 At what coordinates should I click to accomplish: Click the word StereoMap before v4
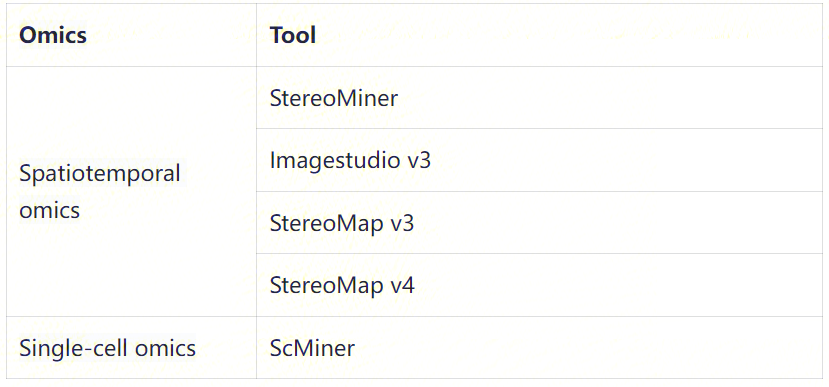click(326, 285)
